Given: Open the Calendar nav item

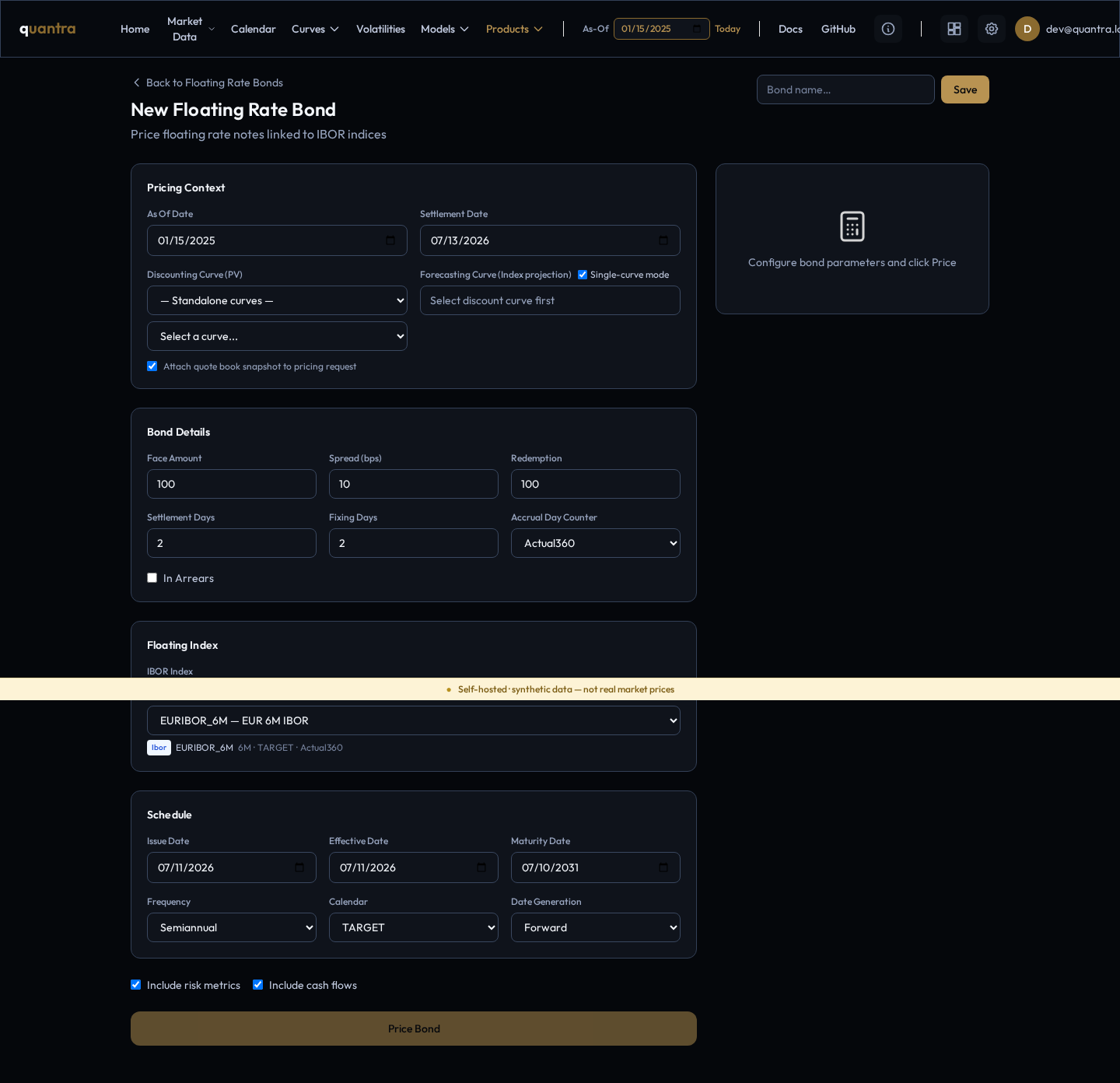Looking at the screenshot, I should coord(254,29).
